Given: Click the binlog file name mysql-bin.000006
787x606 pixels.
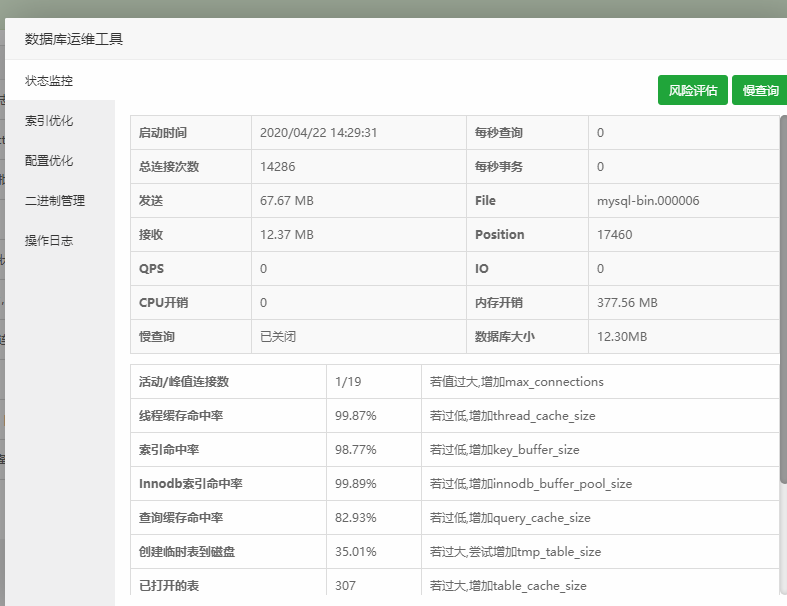Looking at the screenshot, I should [x=648, y=200].
